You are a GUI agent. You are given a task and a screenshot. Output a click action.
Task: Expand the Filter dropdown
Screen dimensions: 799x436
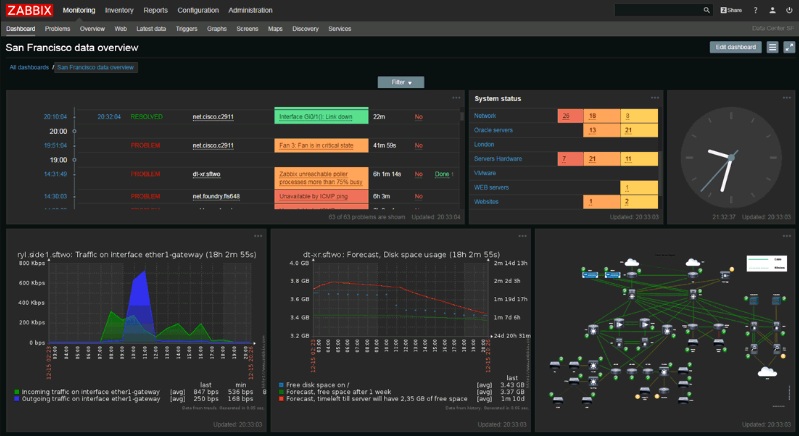(x=401, y=82)
